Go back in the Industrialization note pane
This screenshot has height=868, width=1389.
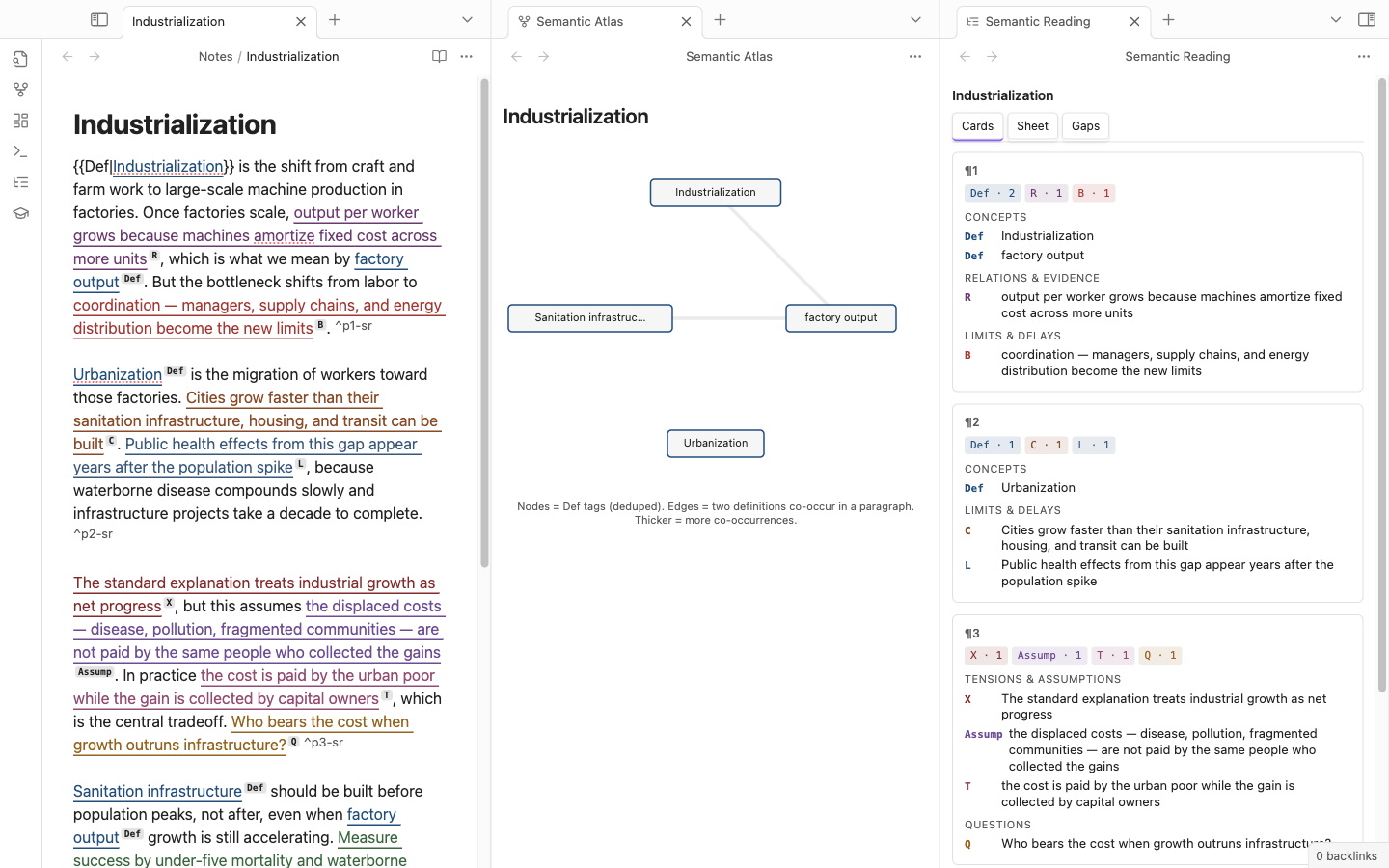click(68, 57)
